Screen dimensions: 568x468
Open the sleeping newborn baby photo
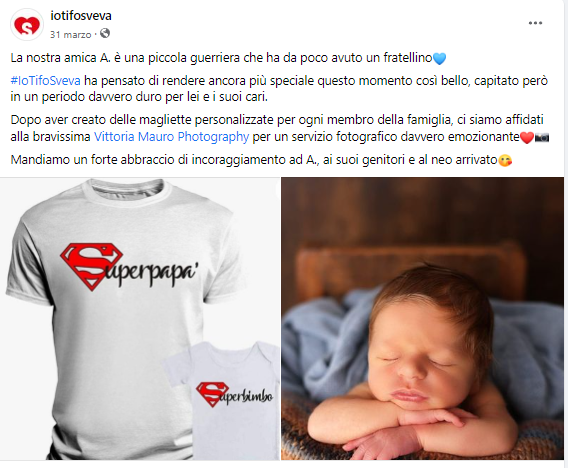(x=422, y=319)
